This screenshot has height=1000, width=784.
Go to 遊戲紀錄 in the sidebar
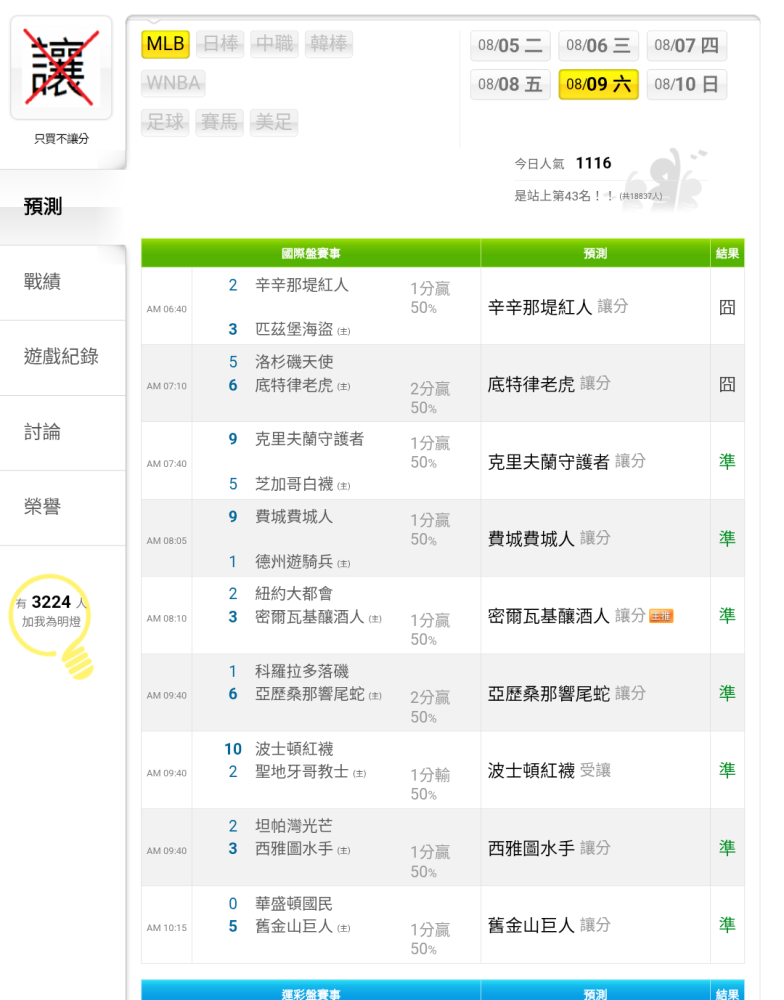tap(61, 357)
